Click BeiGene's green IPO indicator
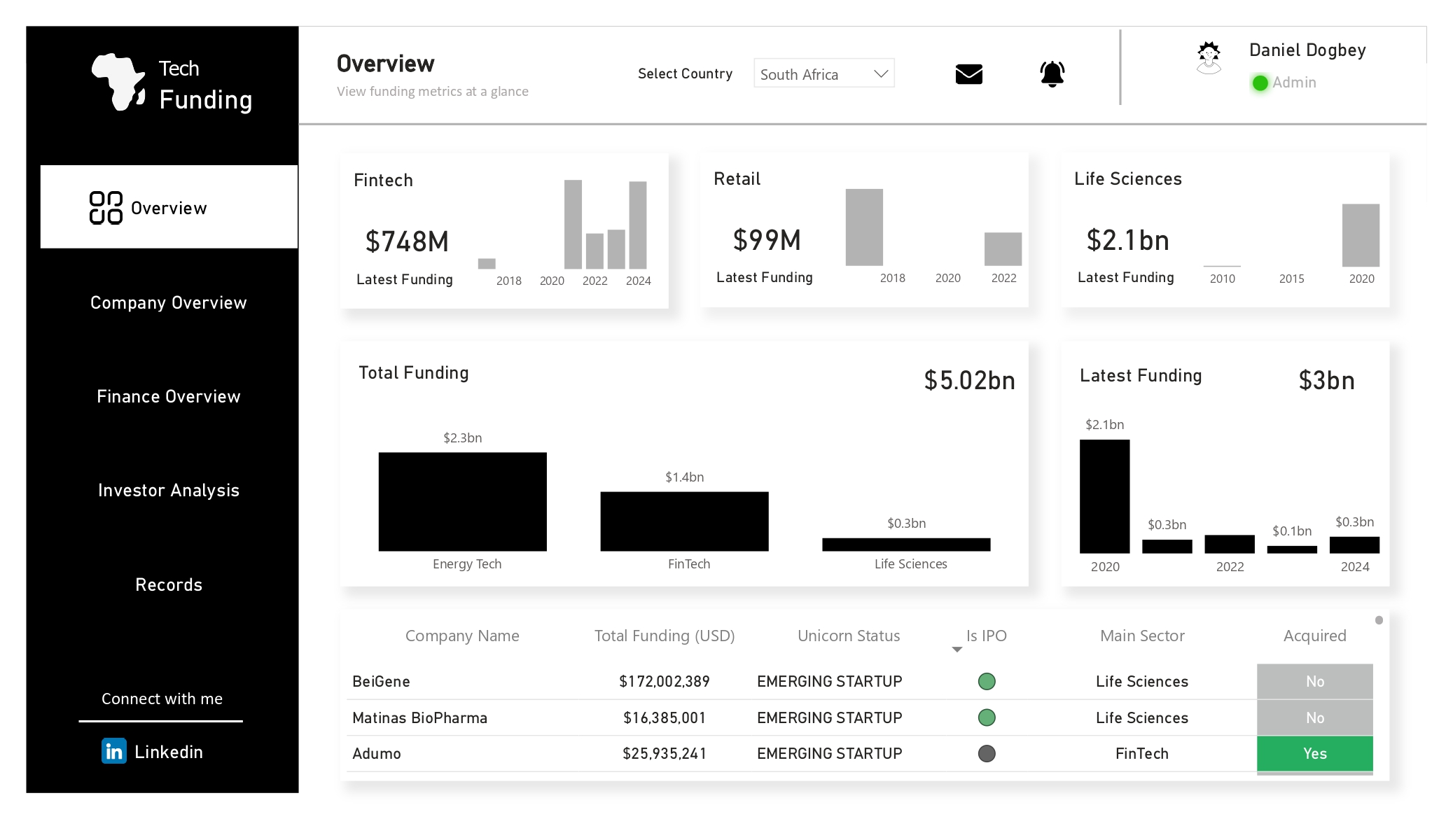 pos(986,681)
